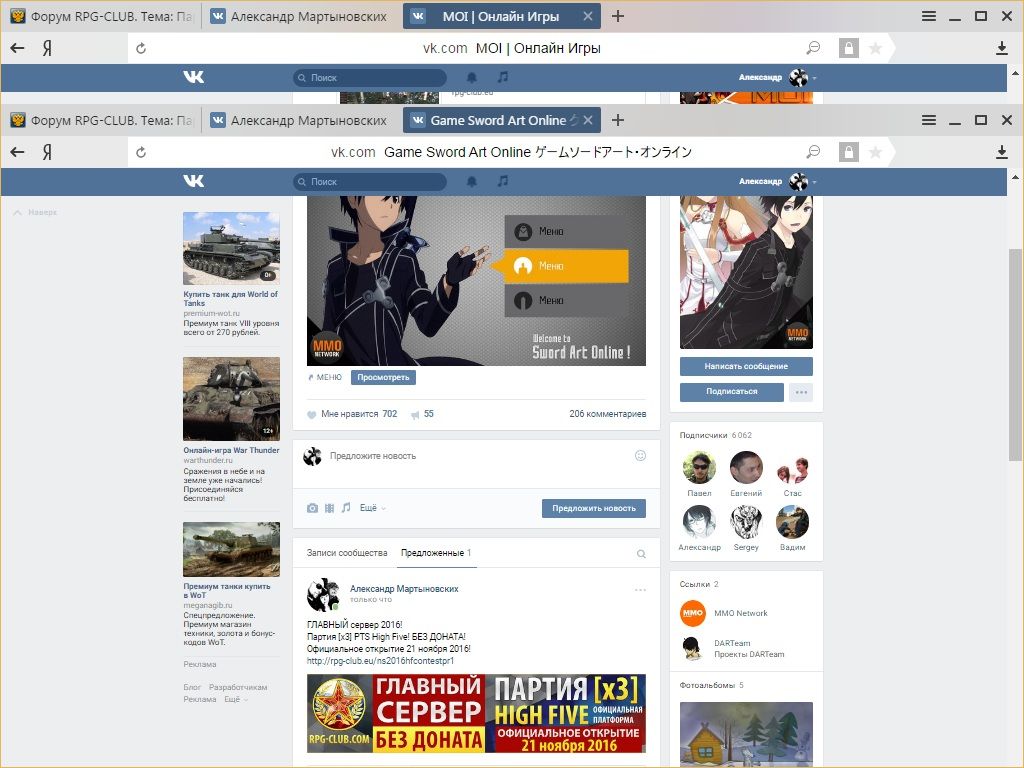
Task: Click the Разработчикам footer link
Action: tap(238, 688)
